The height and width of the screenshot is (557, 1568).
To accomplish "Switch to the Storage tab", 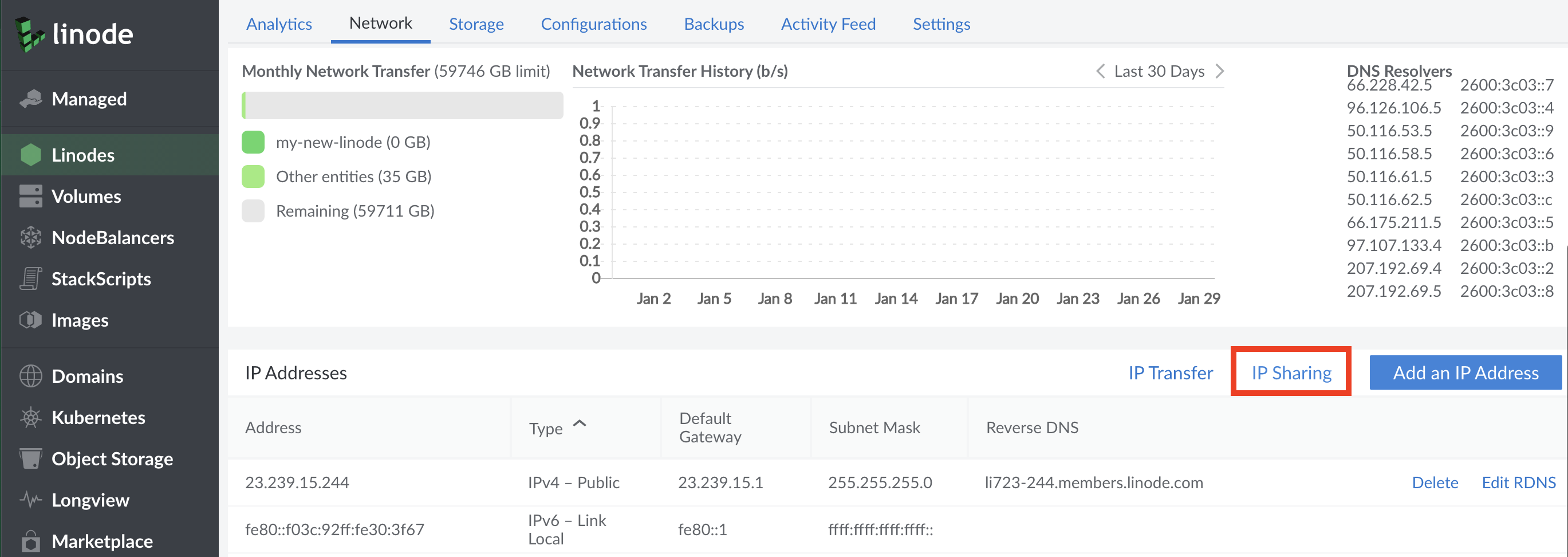I will coord(476,23).
